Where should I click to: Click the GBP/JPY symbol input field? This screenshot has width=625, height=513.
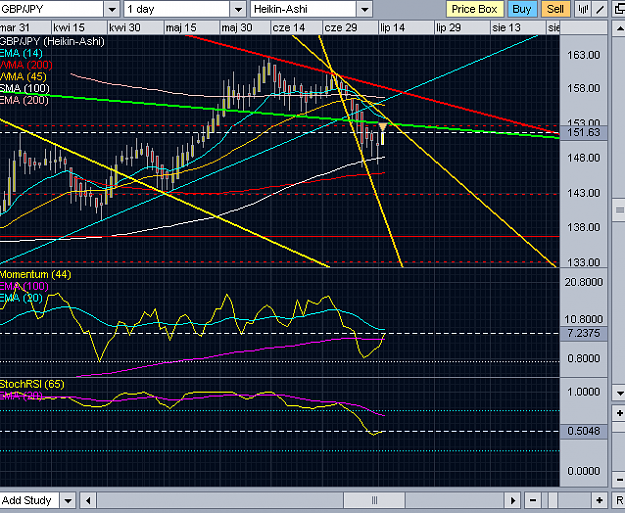51,9
